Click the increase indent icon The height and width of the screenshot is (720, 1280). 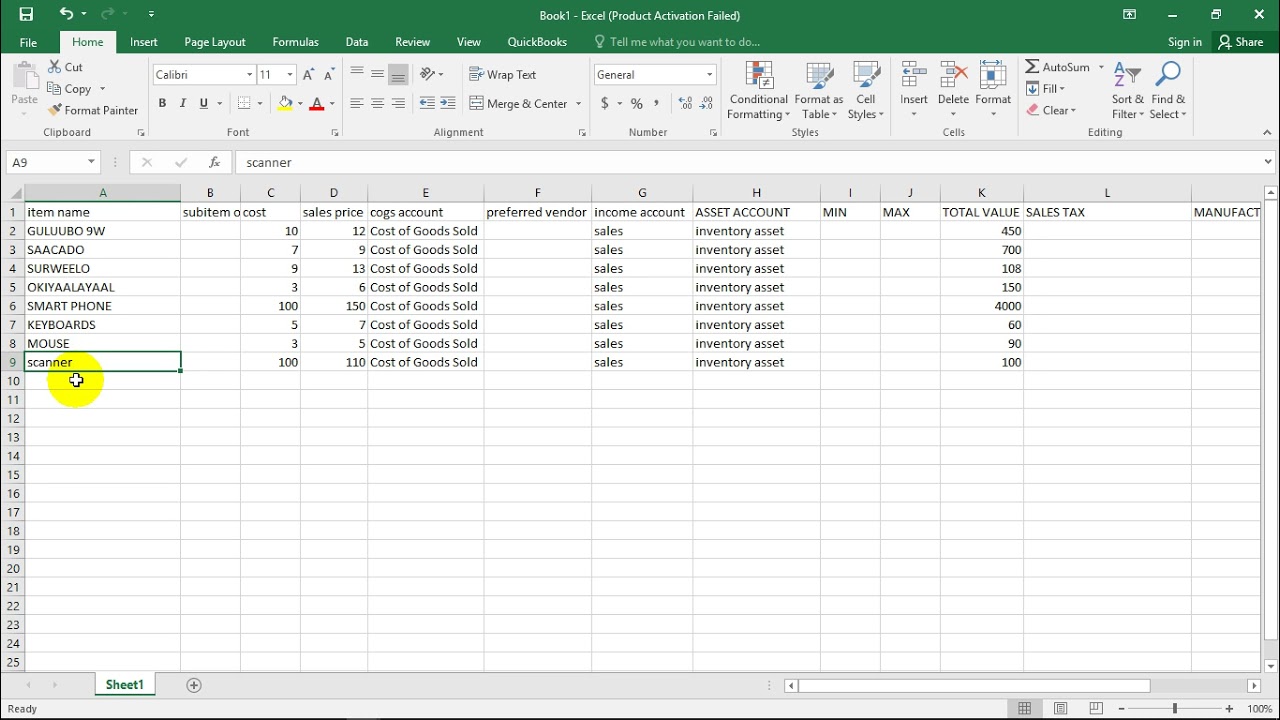[448, 104]
